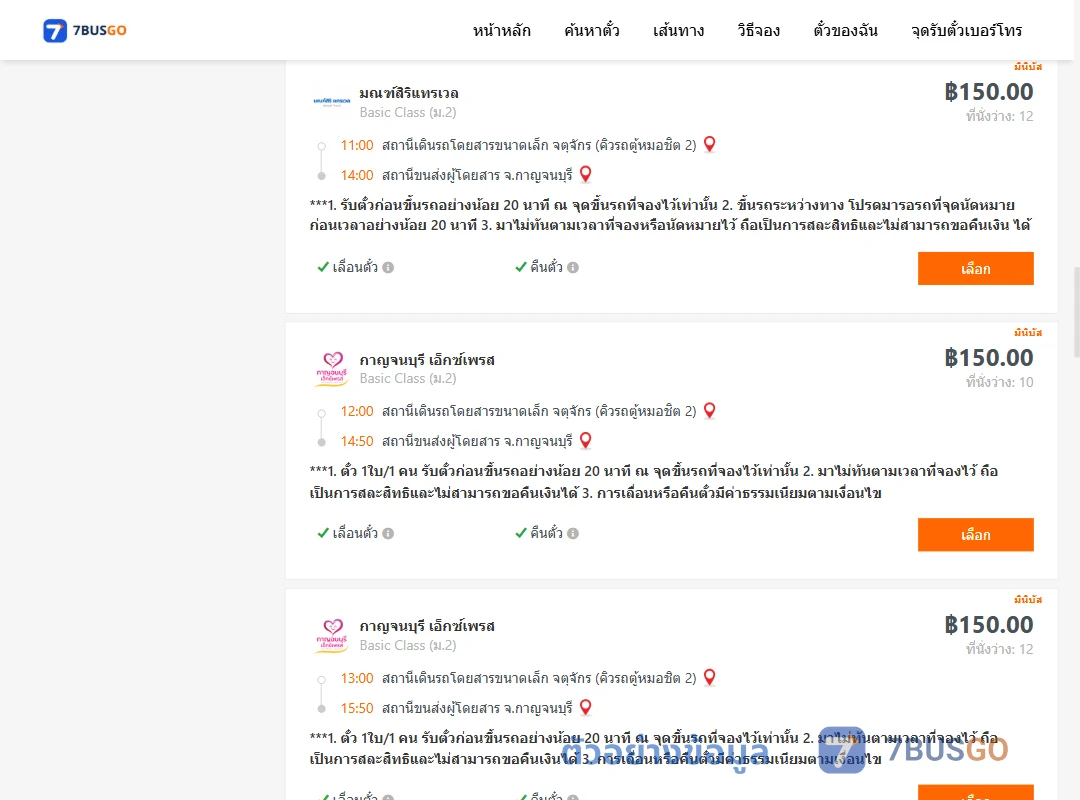Click map pin for 14:50 arrival station
This screenshot has height=800, width=1080.
[x=585, y=440]
